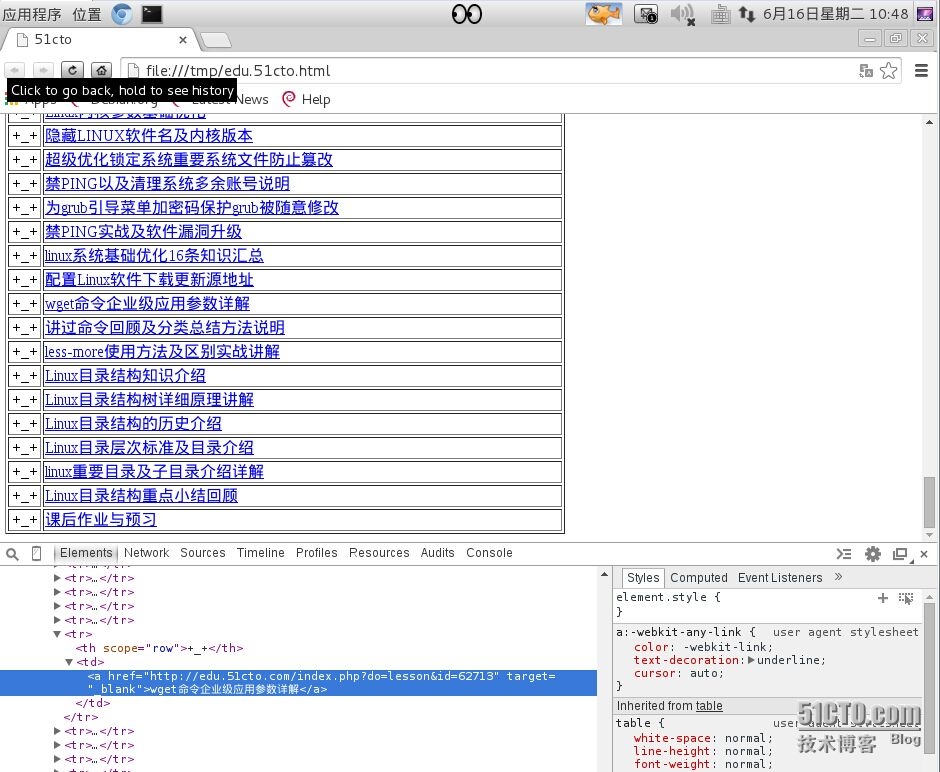Screen dimensions: 940x772
Task: Click the keyboard input tray icon
Action: click(720, 14)
